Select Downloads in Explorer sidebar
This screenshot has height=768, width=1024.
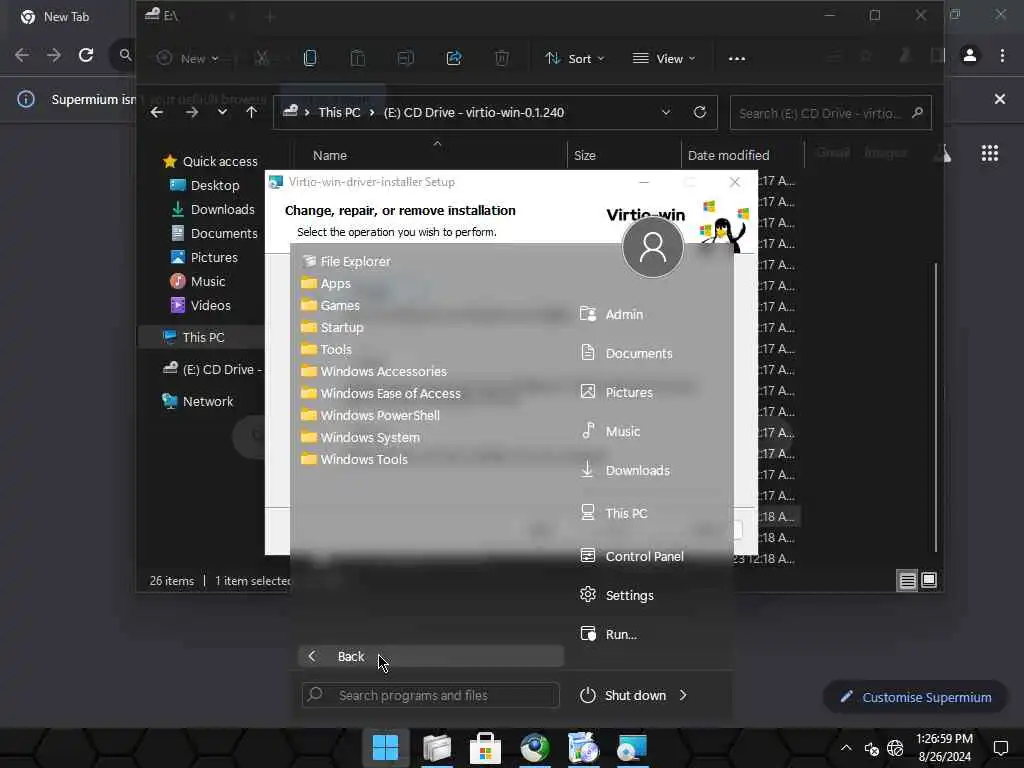[212, 209]
